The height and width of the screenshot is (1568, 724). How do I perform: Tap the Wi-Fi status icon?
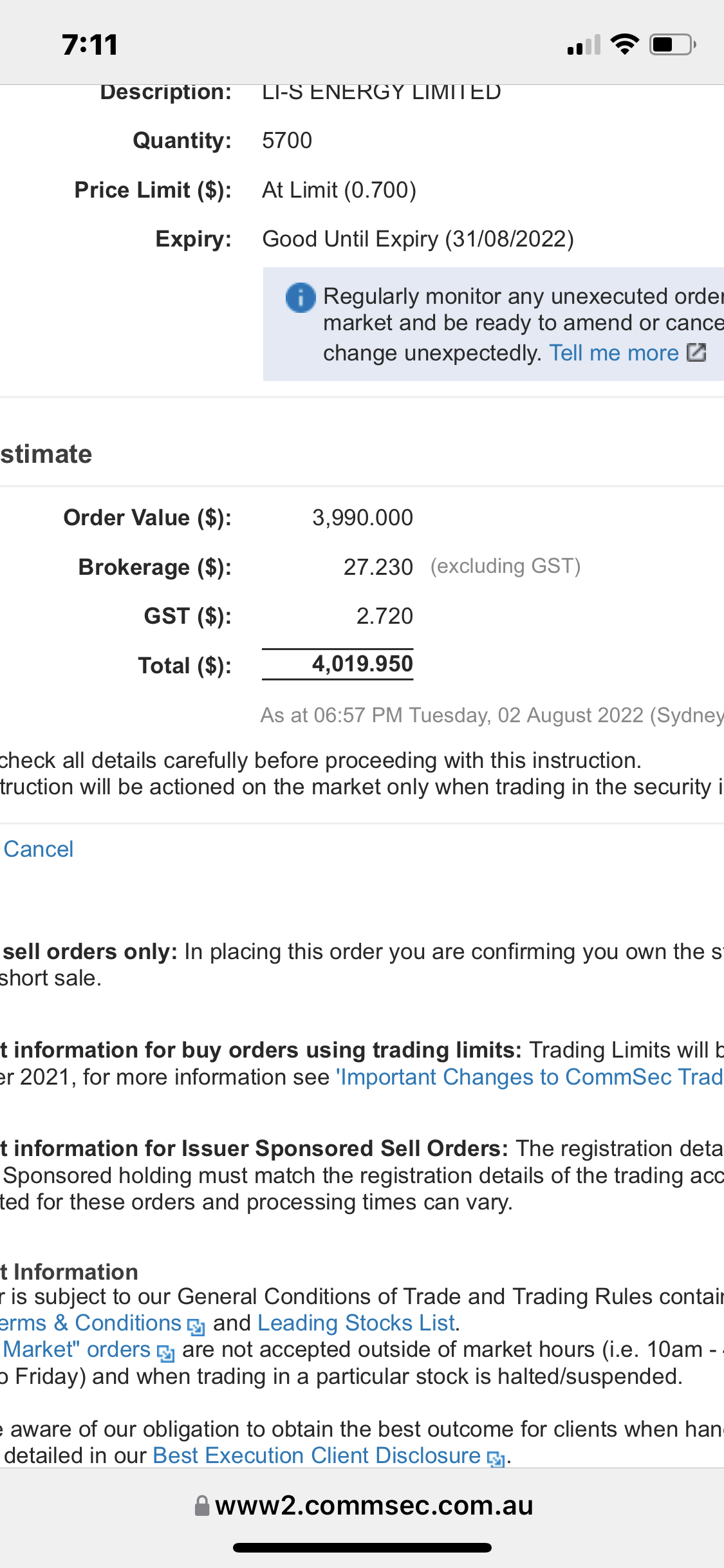(x=624, y=44)
